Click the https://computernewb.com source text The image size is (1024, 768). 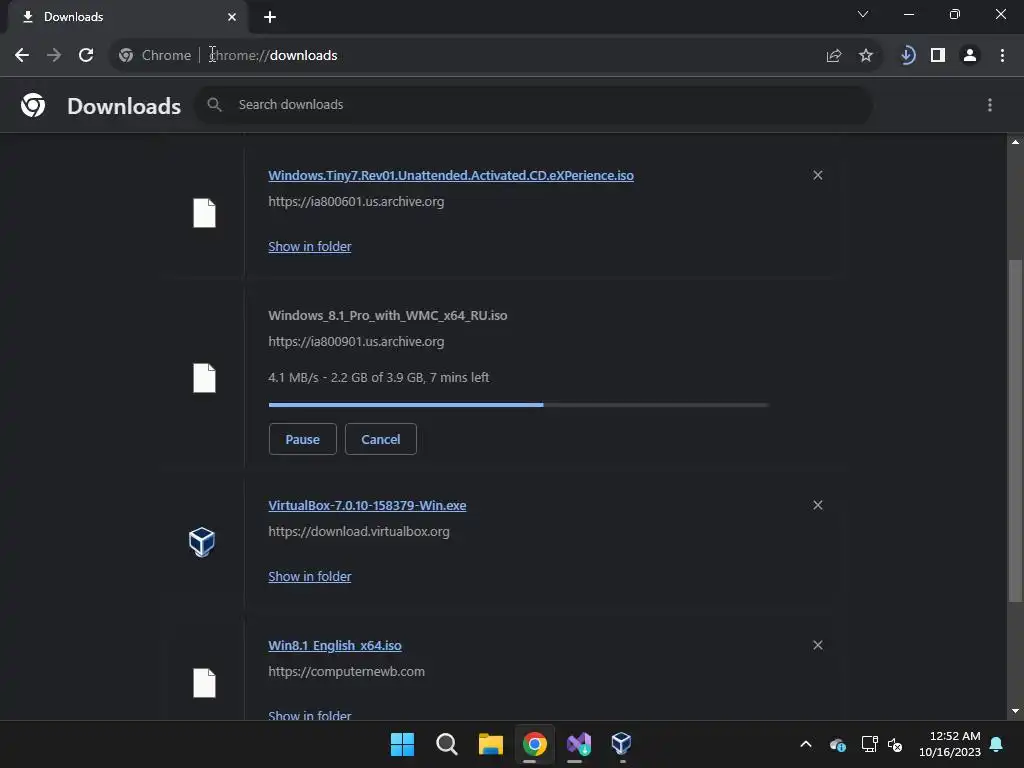(346, 671)
